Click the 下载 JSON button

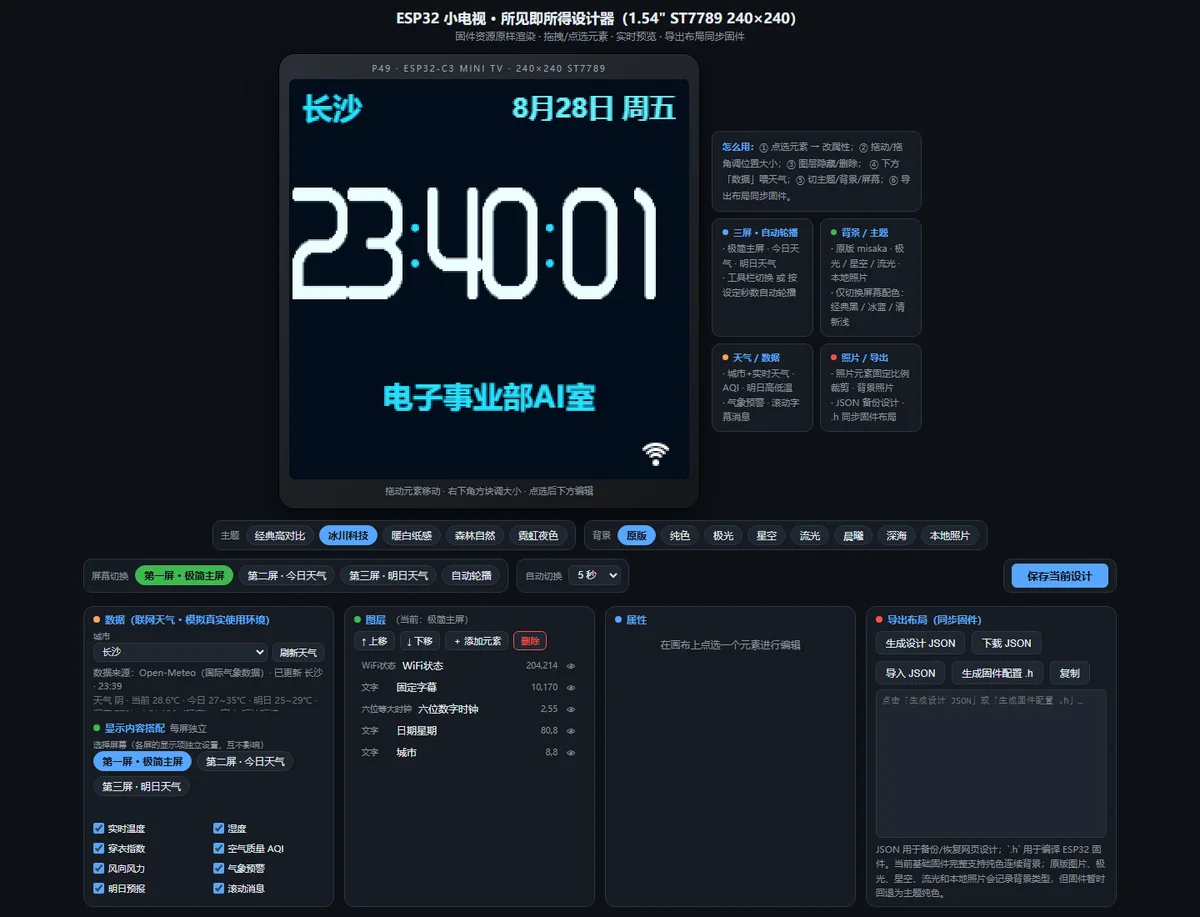tap(1006, 643)
